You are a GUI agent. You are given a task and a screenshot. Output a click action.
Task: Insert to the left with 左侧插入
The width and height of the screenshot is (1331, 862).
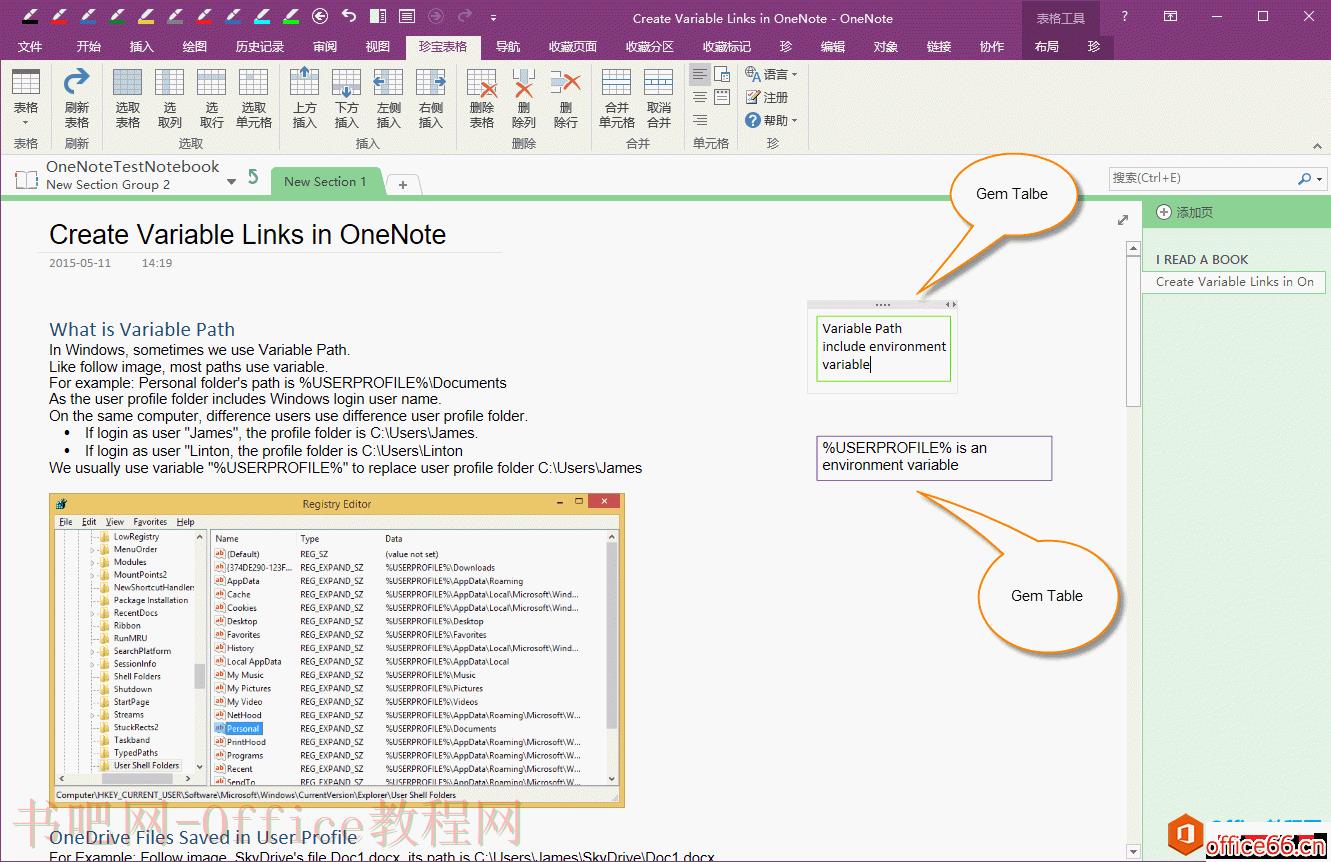[x=389, y=83]
